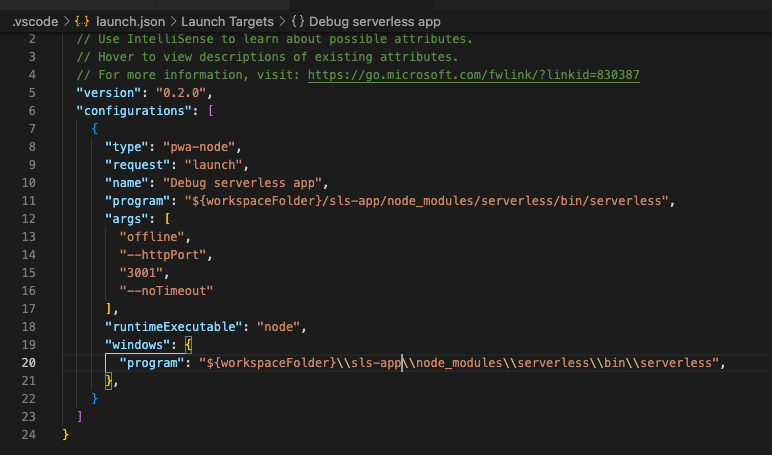Click the "--httpPort" argument
Viewport: 772px width, 455px height.
click(x=162, y=255)
